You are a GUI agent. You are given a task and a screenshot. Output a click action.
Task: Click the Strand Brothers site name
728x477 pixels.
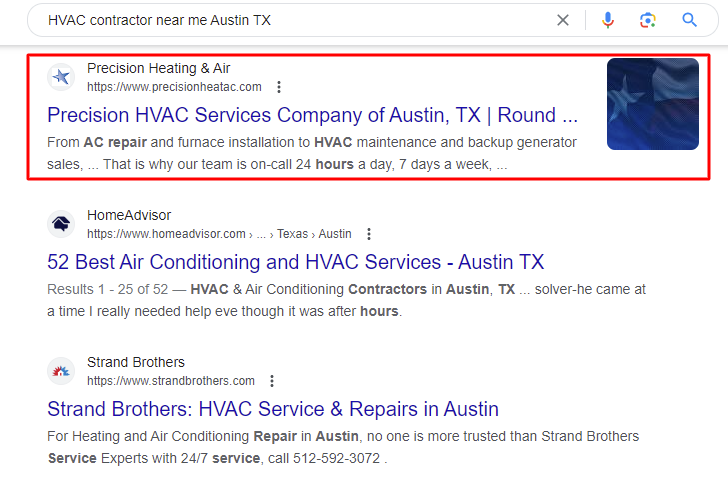pyautogui.click(x=136, y=362)
